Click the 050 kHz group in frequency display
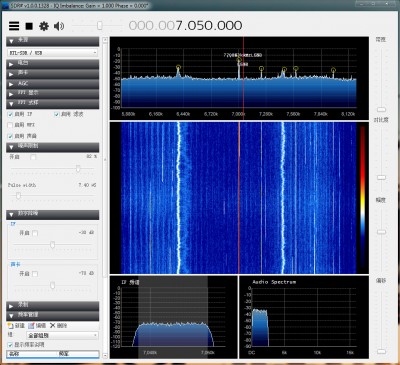 point(199,26)
